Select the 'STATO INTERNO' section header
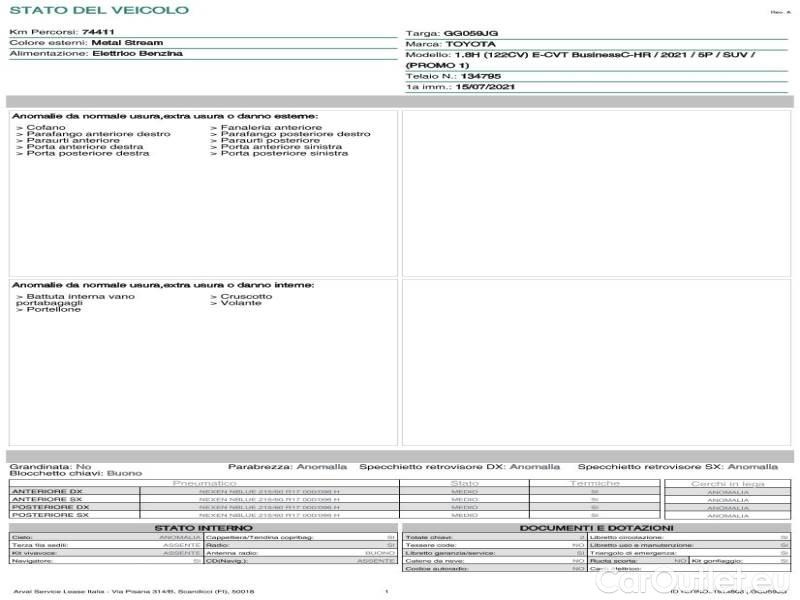This screenshot has height=600, width=800. 204,528
